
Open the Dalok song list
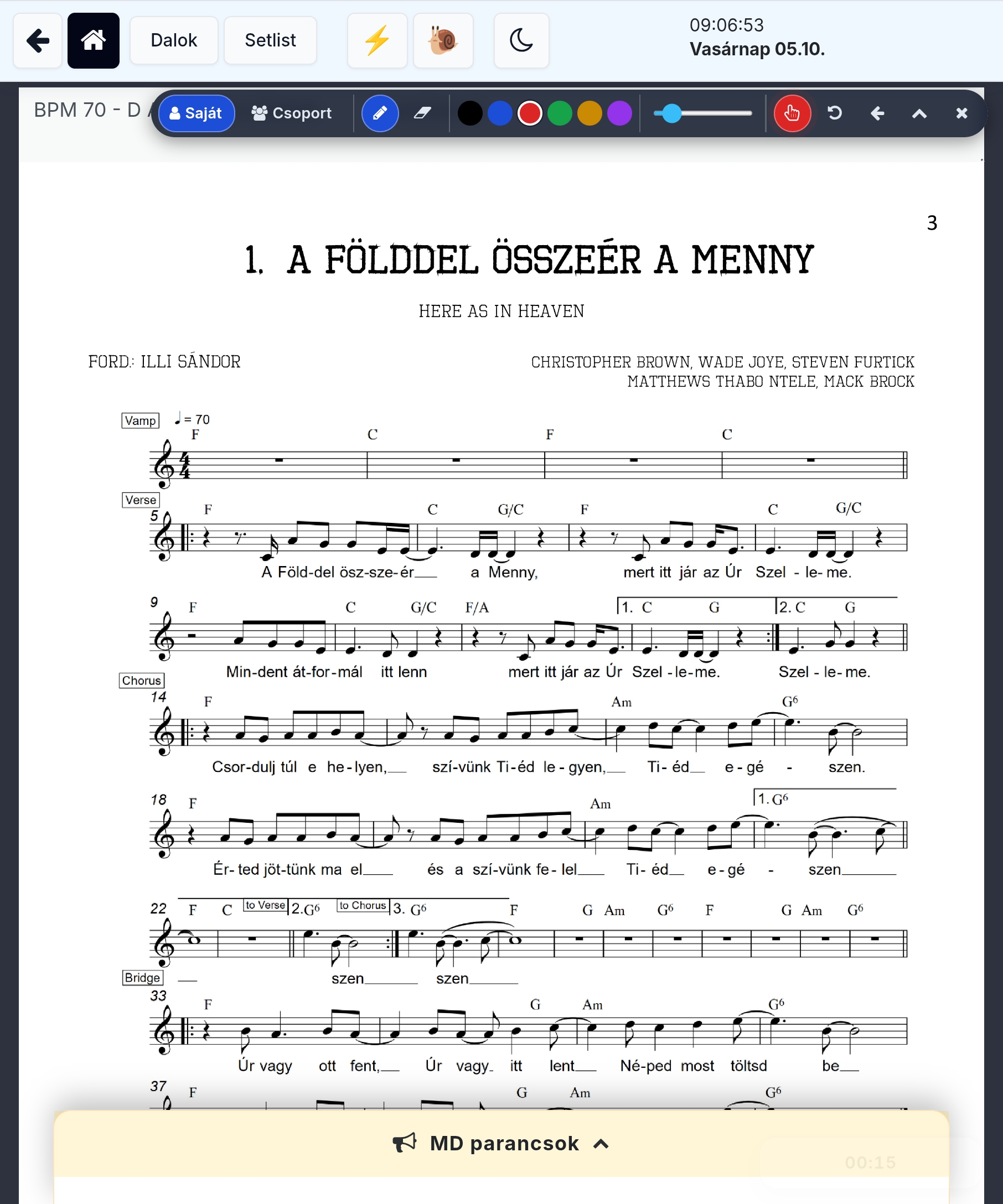point(174,41)
